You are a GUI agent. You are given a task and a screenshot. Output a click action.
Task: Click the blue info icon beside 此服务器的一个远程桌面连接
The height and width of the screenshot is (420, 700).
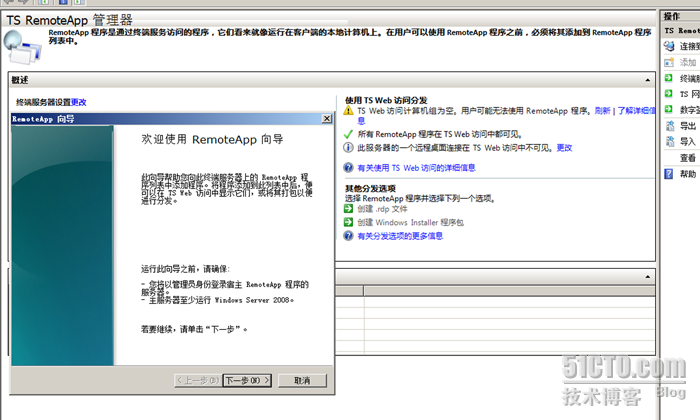point(348,147)
